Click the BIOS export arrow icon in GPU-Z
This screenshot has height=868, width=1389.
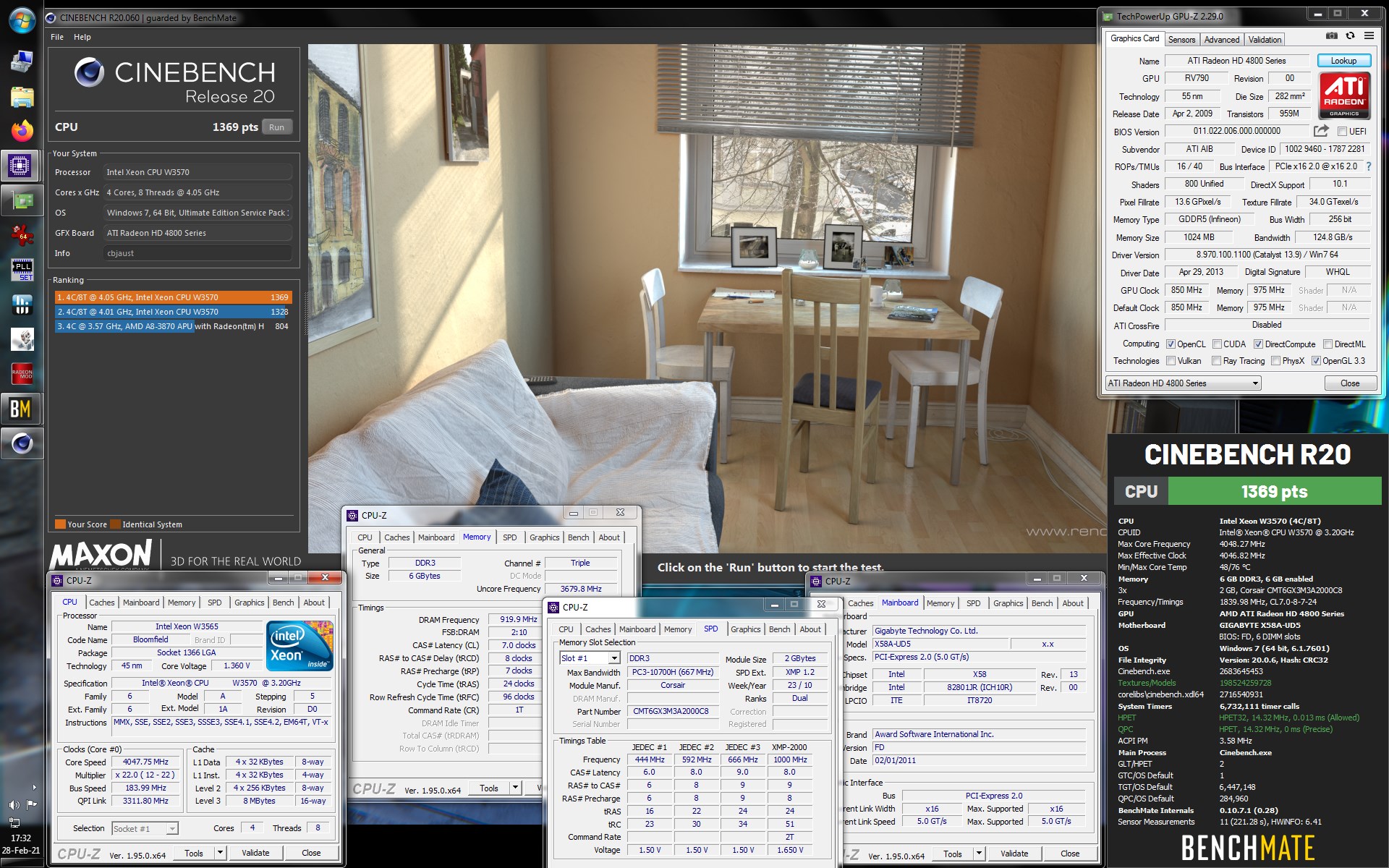click(1321, 131)
